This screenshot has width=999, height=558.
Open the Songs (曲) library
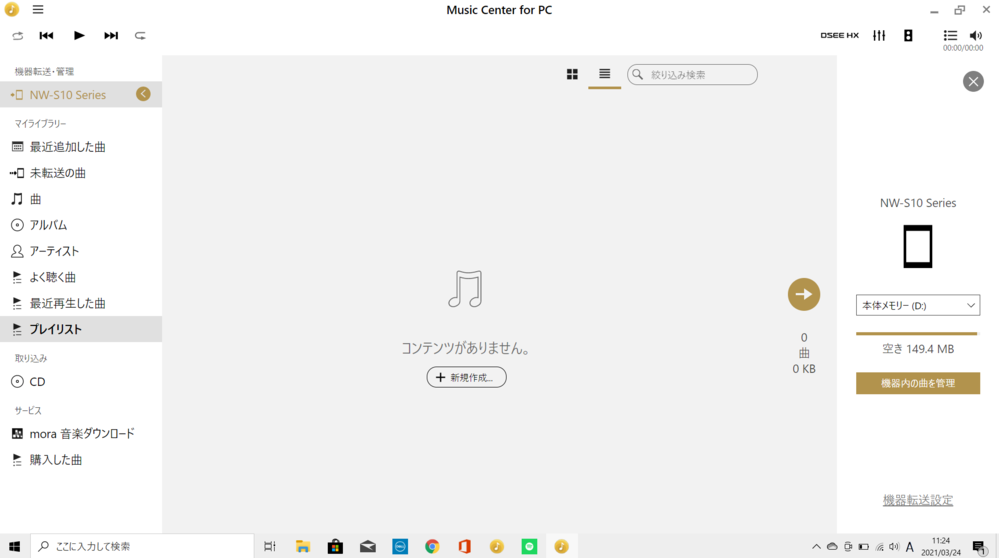pyautogui.click(x=81, y=199)
